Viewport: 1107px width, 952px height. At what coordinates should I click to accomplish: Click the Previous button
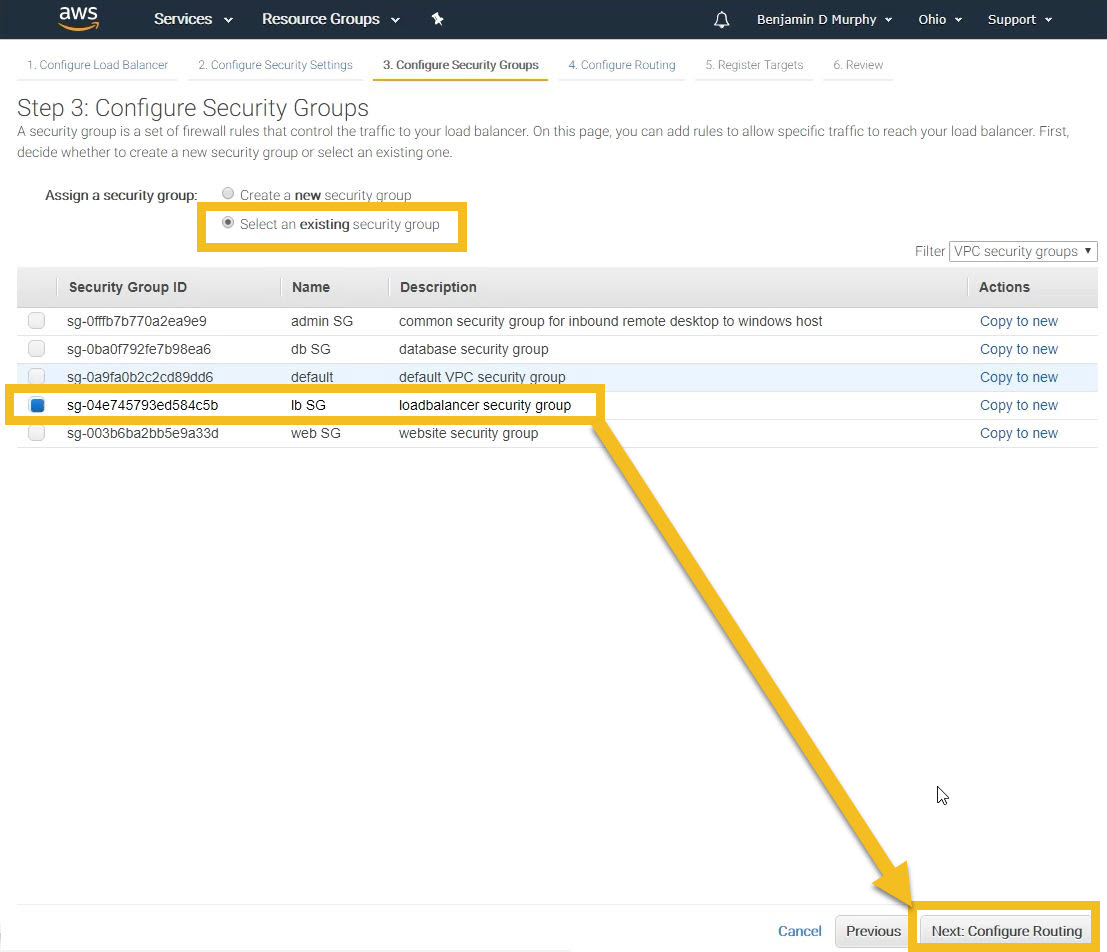pos(873,932)
